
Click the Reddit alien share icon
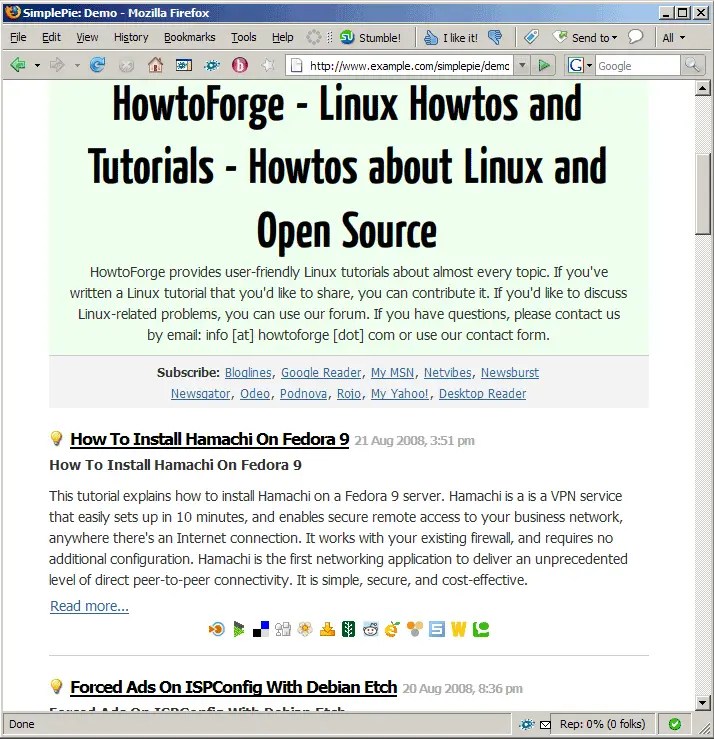[x=370, y=629]
